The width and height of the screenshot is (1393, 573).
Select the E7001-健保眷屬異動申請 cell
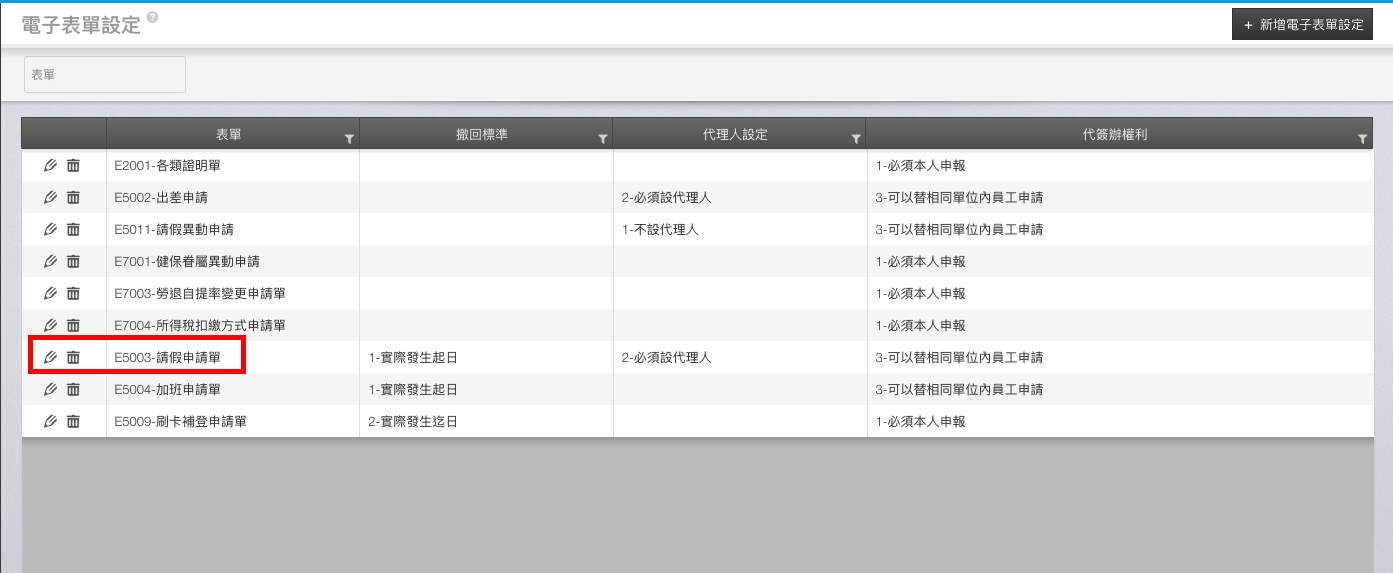tap(233, 261)
